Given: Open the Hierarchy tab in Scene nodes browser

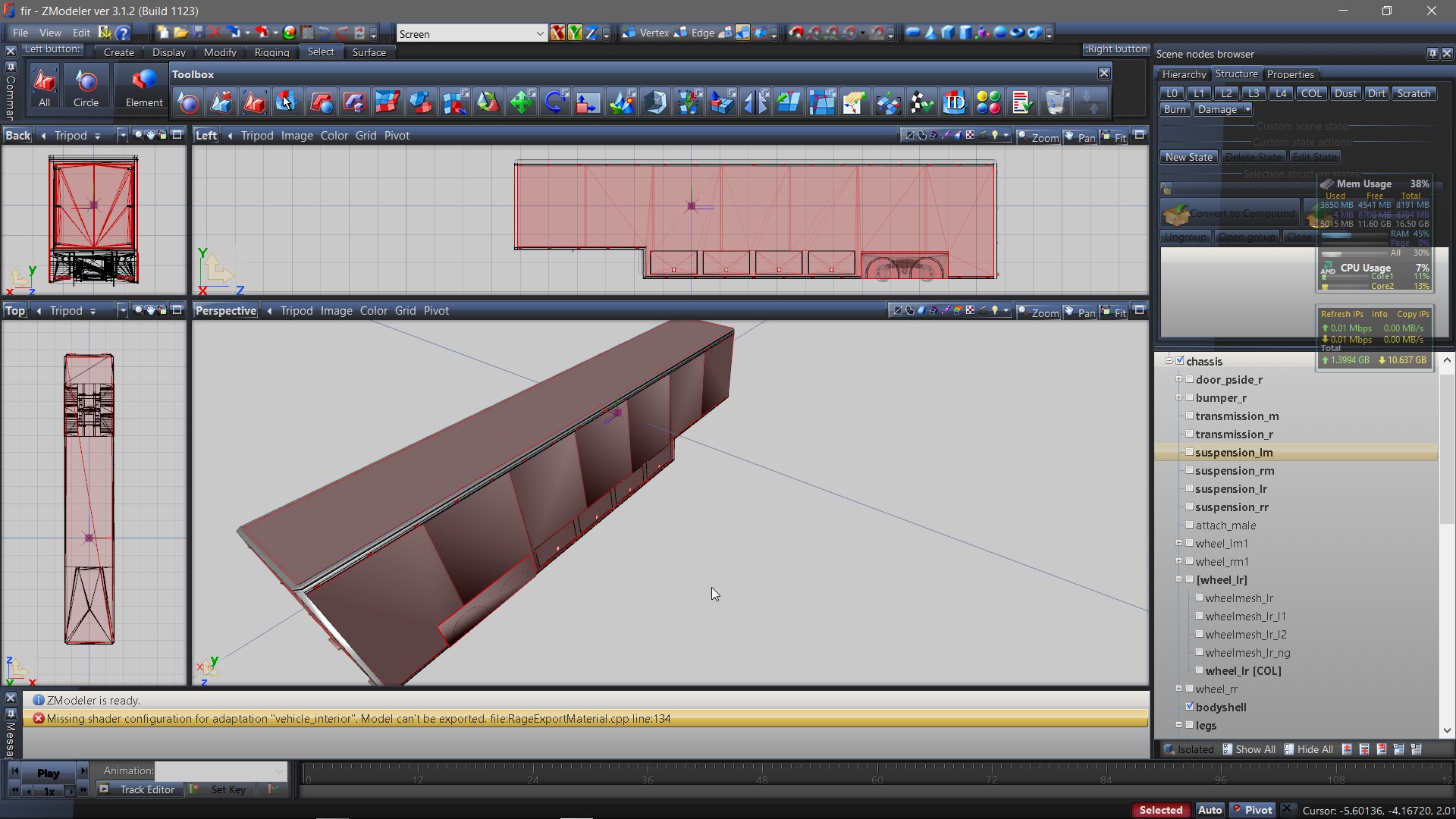Looking at the screenshot, I should 1183,74.
